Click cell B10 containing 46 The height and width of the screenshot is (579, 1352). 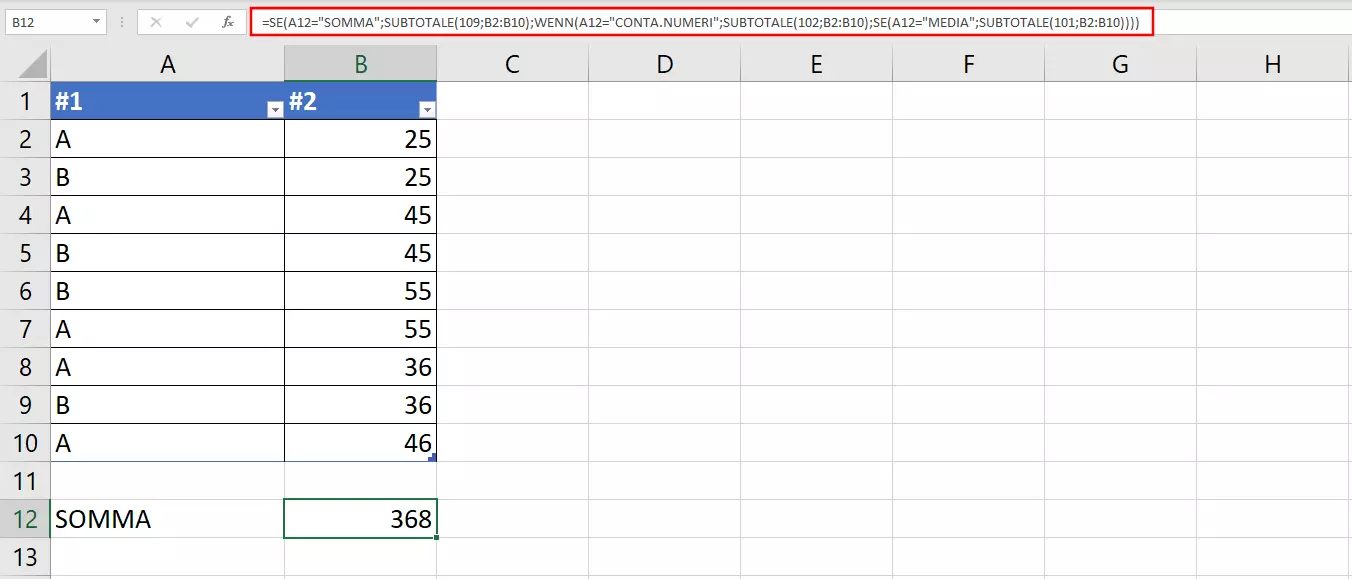tap(361, 443)
